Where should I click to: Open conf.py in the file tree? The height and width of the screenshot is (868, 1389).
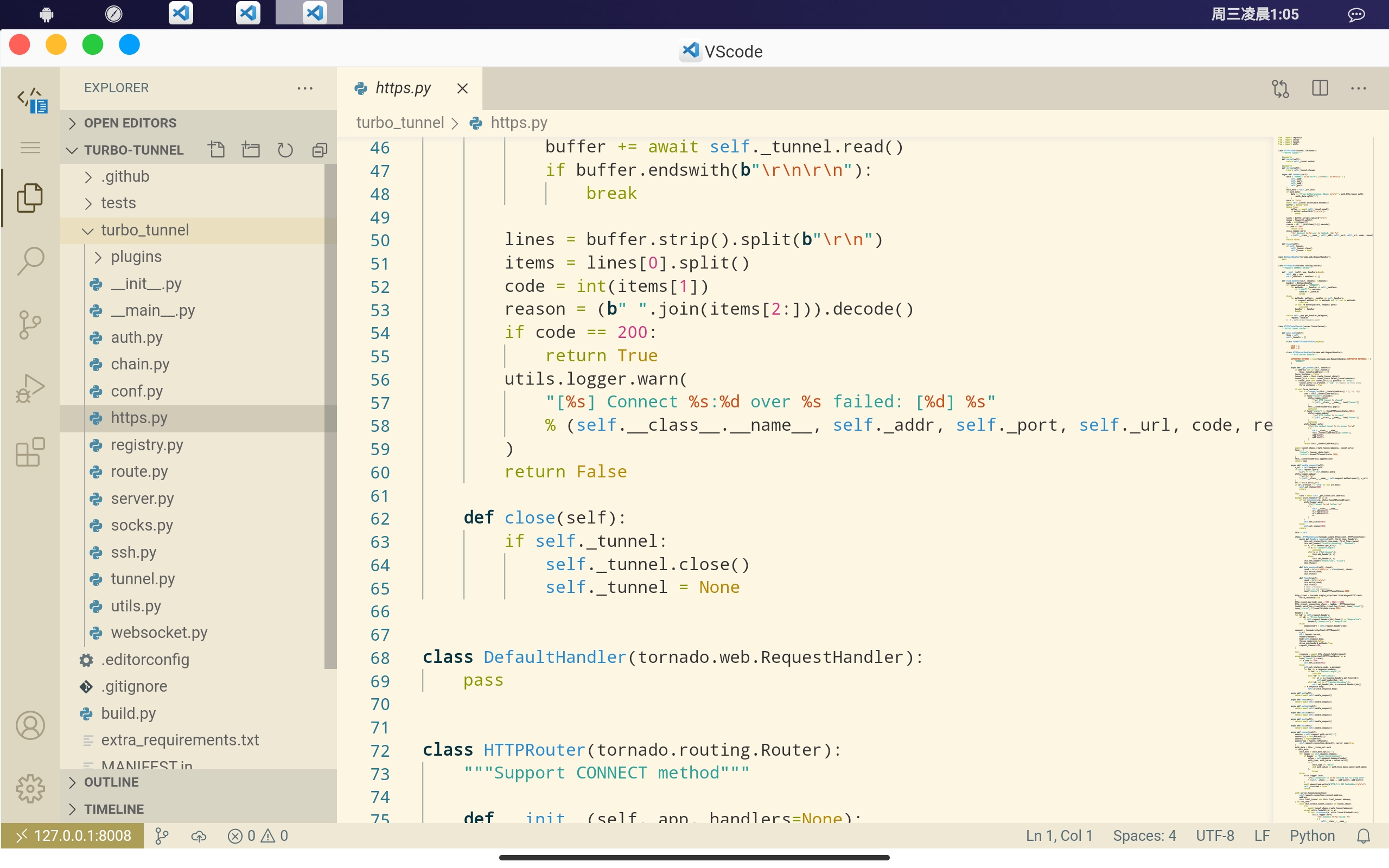coord(192,391)
